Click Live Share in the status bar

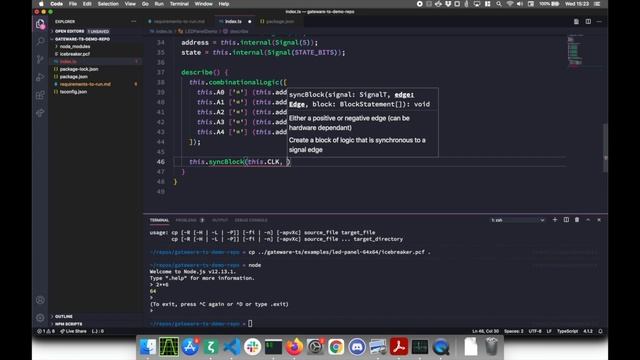point(73,331)
